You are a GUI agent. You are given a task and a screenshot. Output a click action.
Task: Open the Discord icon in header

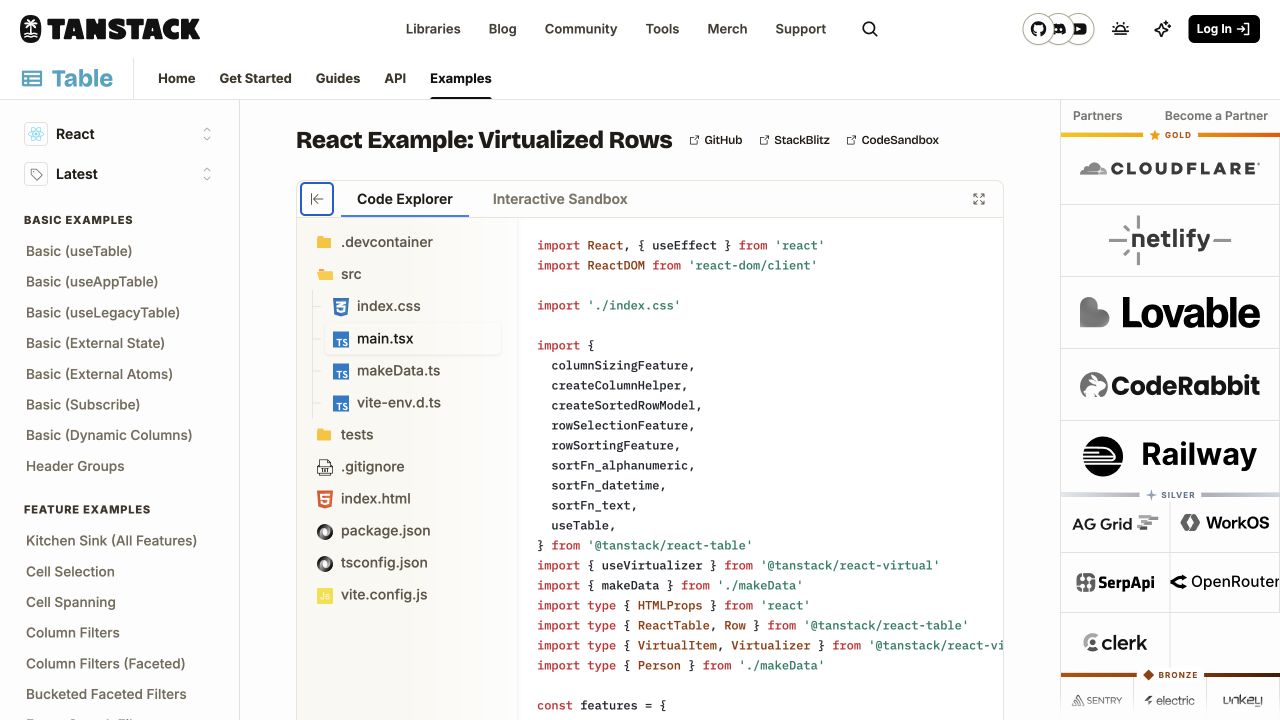coord(1059,29)
